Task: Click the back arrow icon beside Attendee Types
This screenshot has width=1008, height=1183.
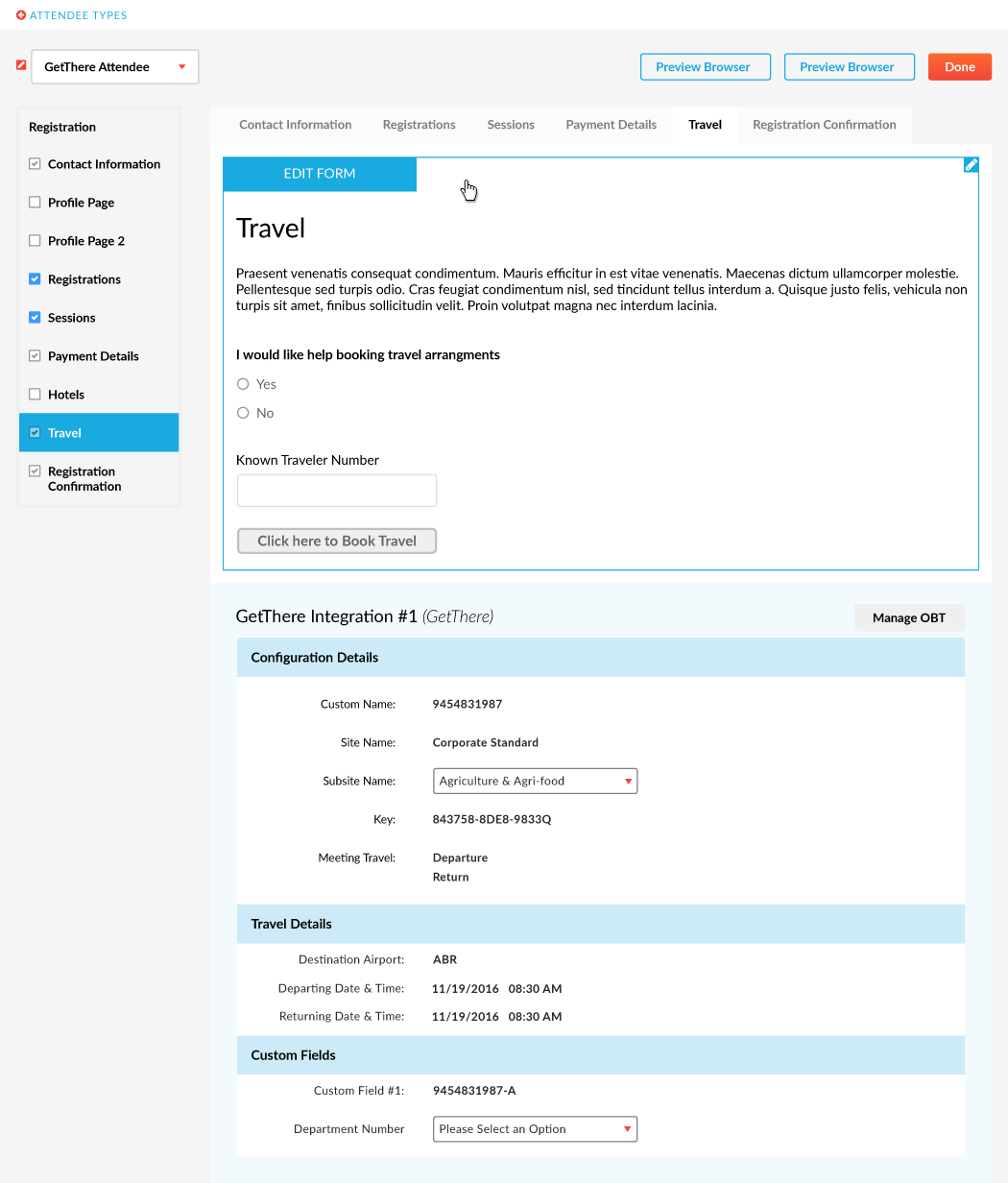Action: 21,15
